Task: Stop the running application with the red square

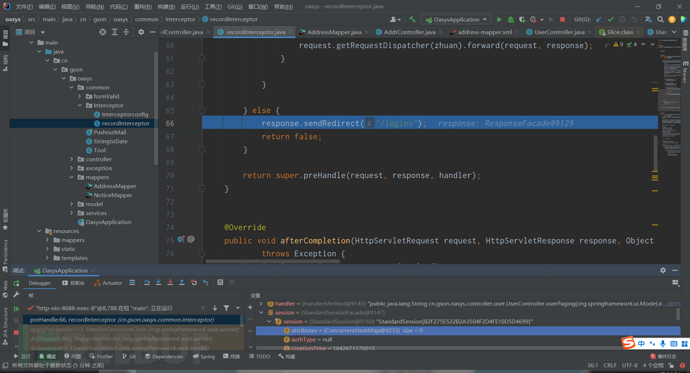Action: pos(562,19)
